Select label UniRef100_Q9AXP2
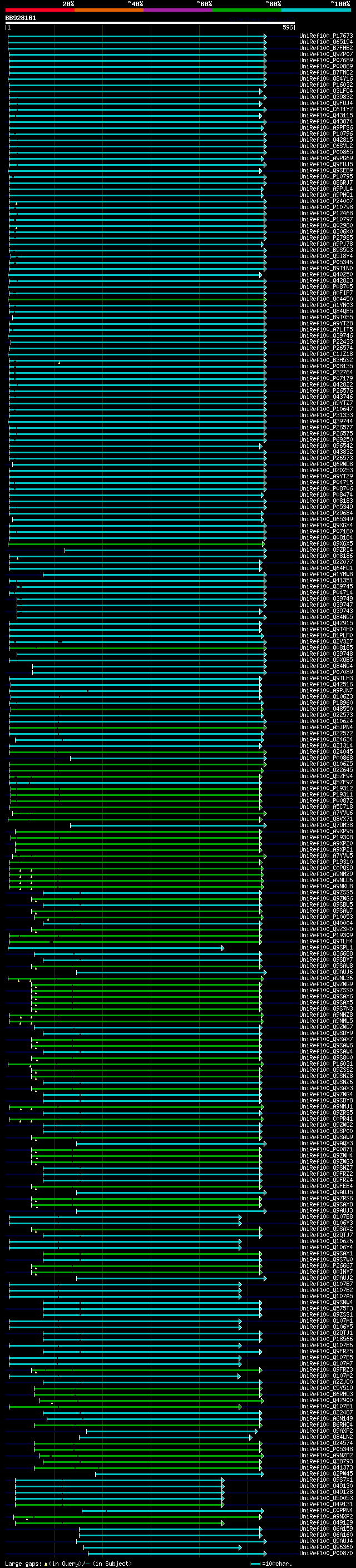 click(x=326, y=1431)
